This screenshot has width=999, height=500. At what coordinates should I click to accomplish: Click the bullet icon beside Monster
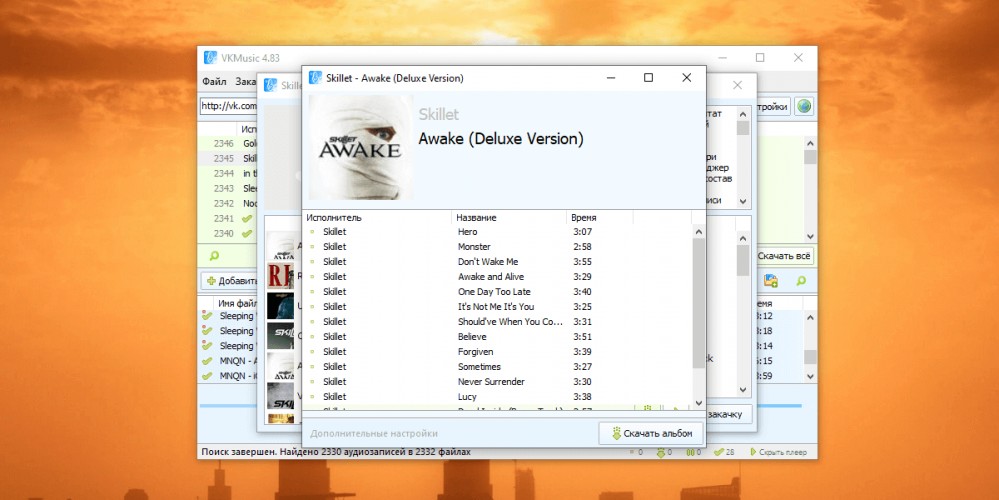(312, 246)
